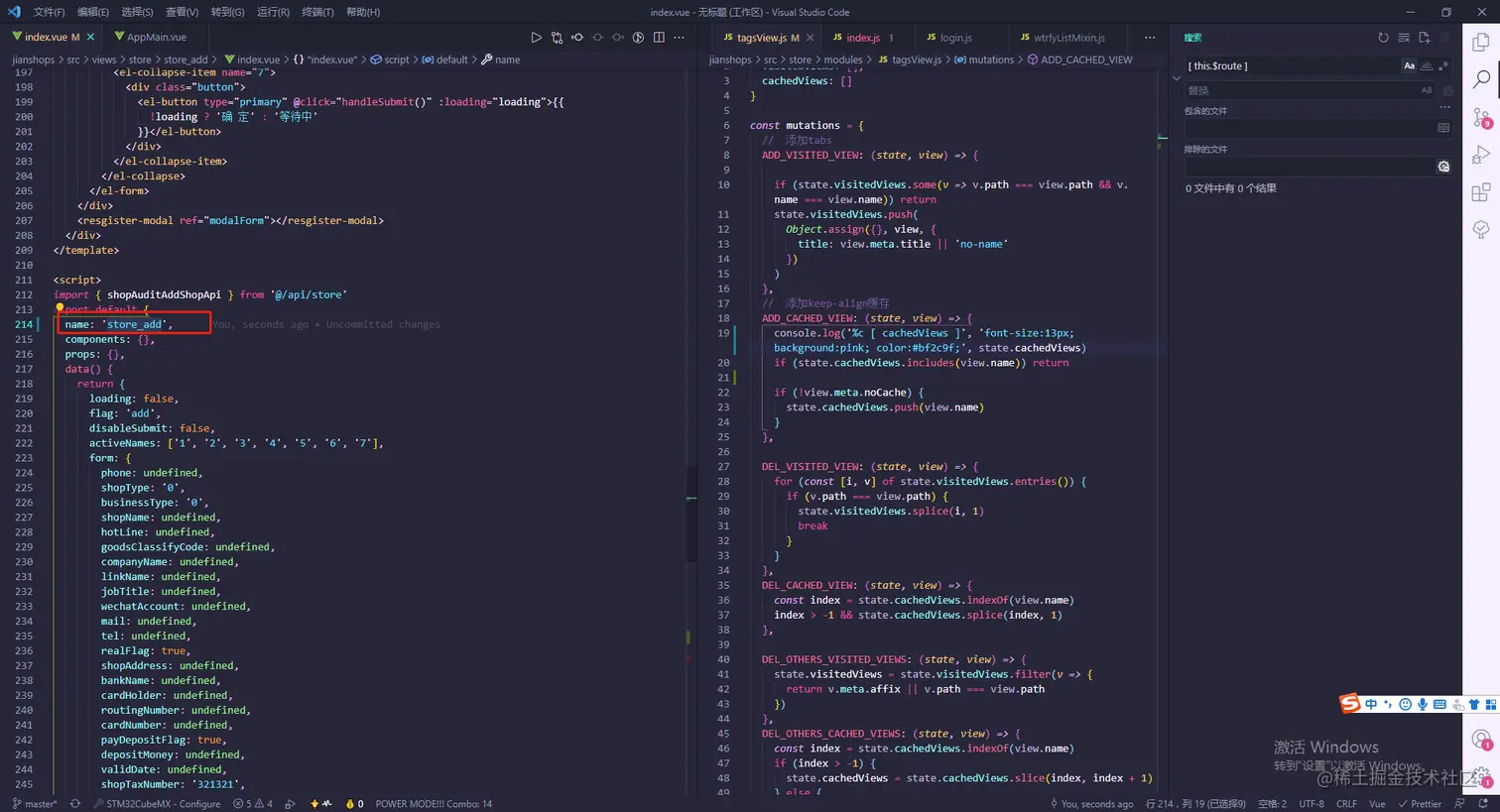Open the Extensions view
The height and width of the screenshot is (812, 1500).
[x=1481, y=192]
